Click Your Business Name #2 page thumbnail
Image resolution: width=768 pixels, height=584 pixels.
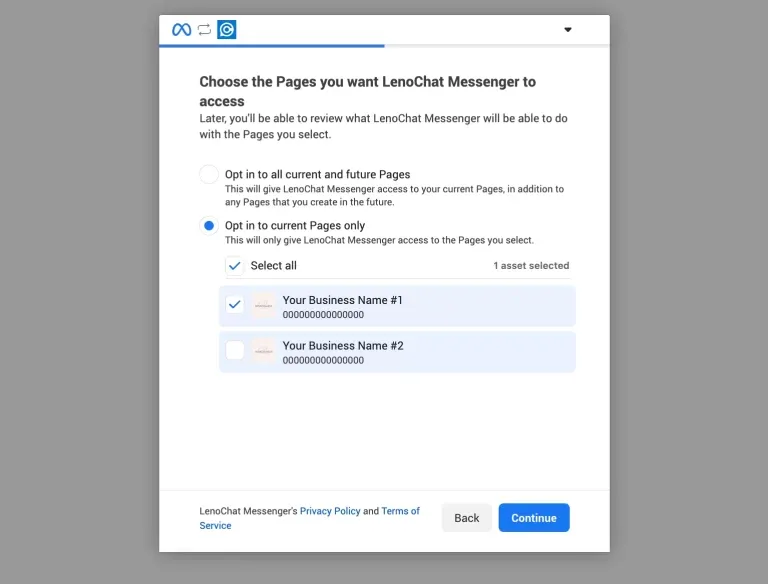click(x=264, y=351)
